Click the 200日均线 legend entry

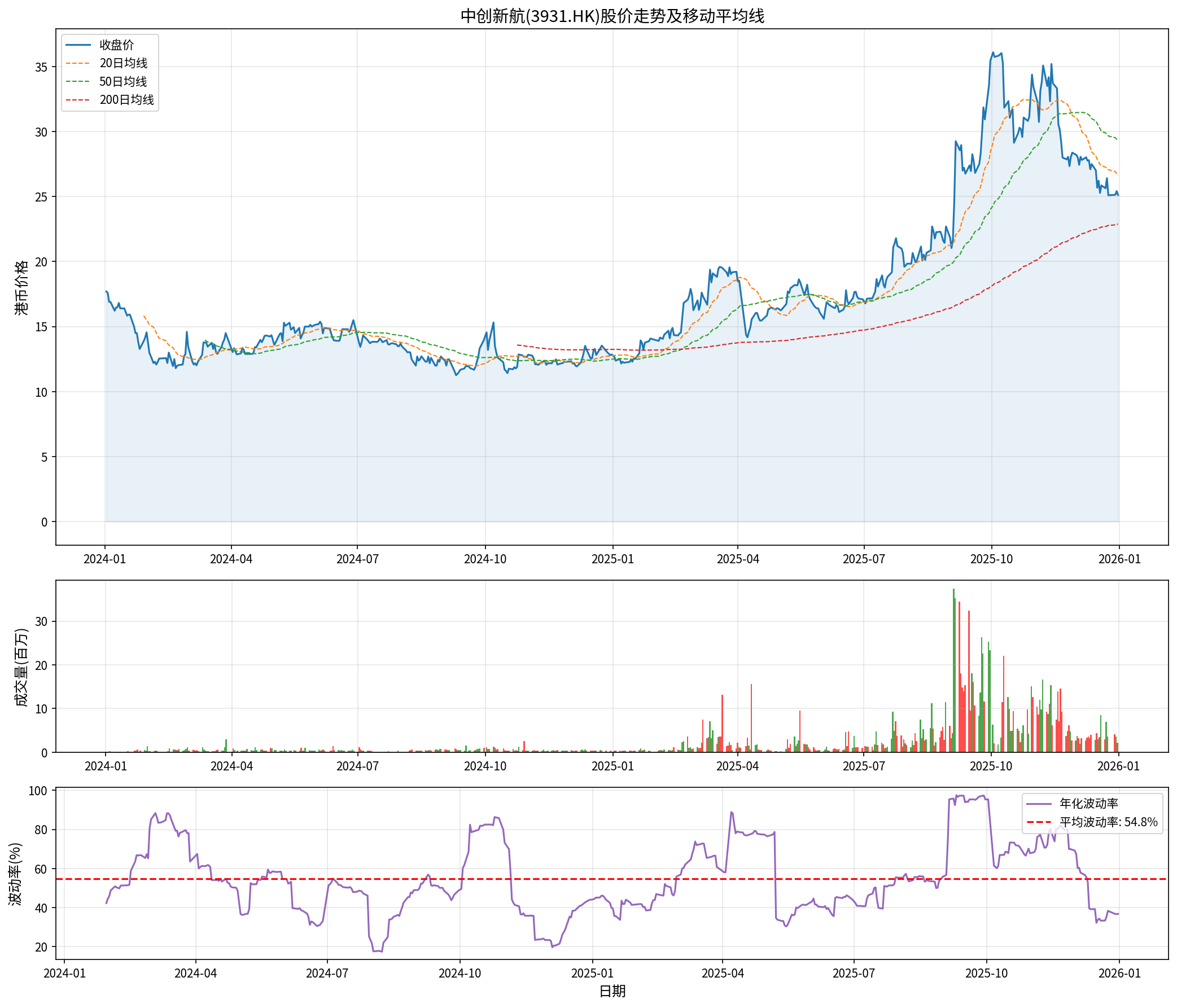pos(126,100)
